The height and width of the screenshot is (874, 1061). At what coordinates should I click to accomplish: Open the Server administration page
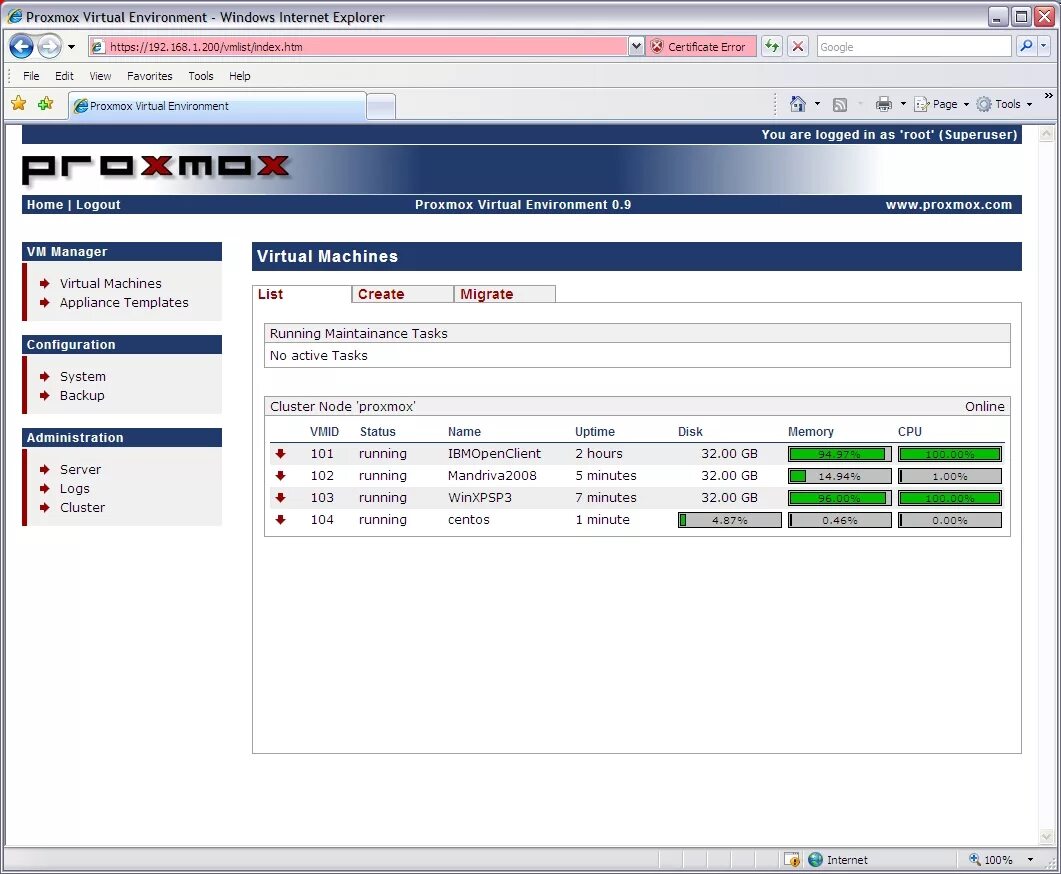coord(80,469)
